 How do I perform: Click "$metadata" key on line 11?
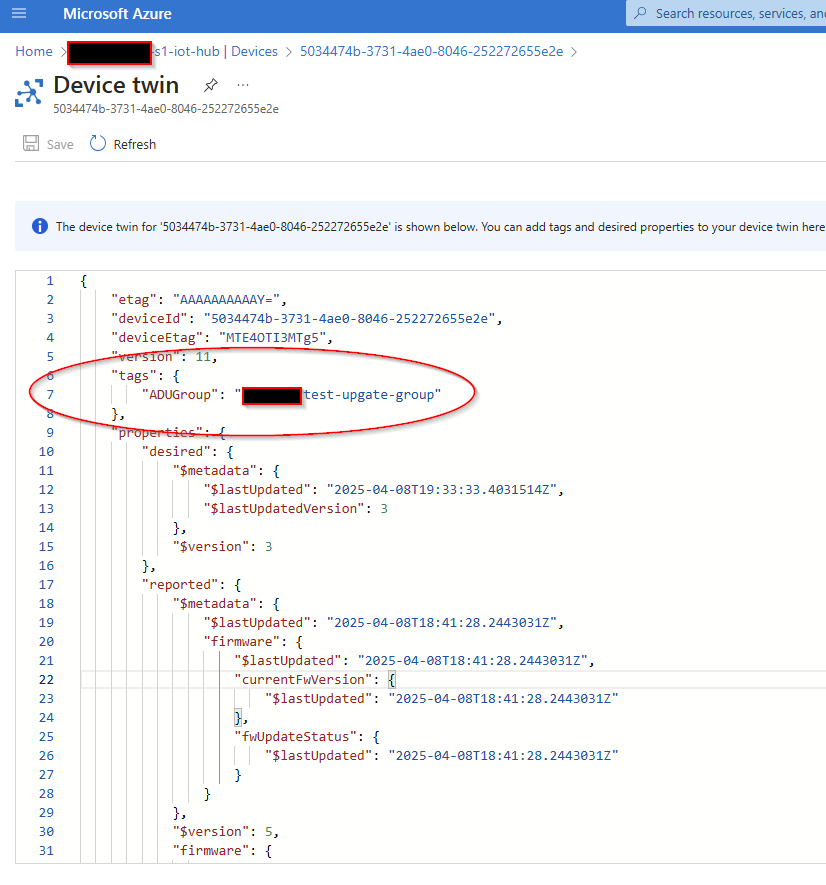[x=215, y=471]
